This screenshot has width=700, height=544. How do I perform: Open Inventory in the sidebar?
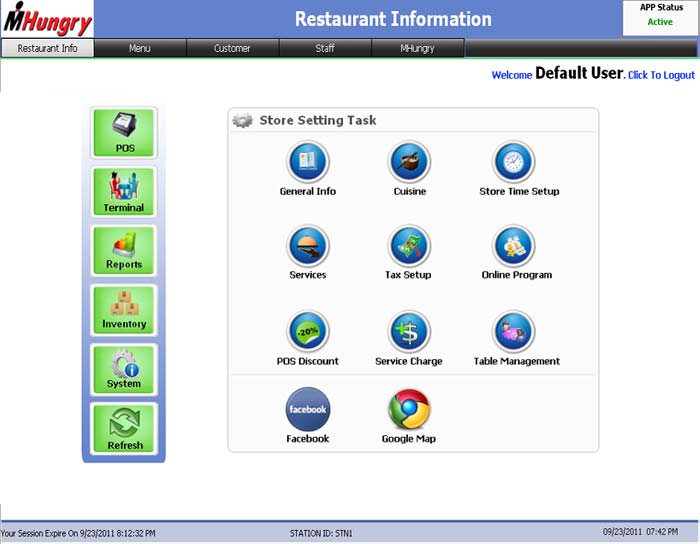point(125,310)
